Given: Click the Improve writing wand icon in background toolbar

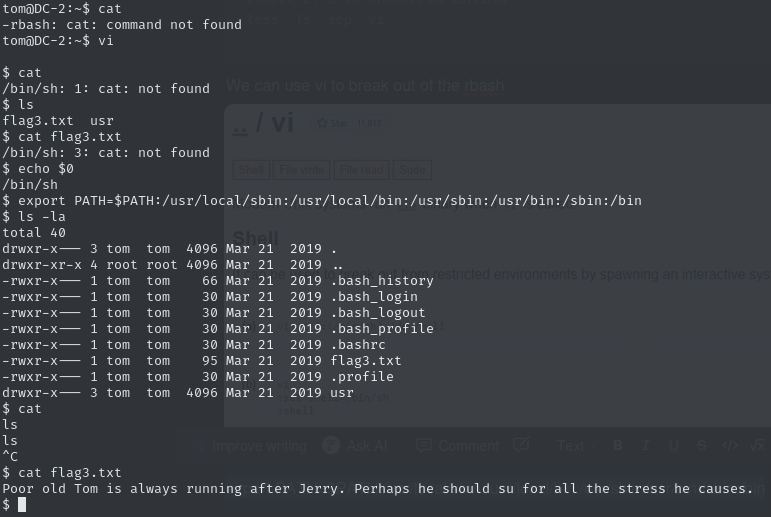Looking at the screenshot, I should (198, 446).
